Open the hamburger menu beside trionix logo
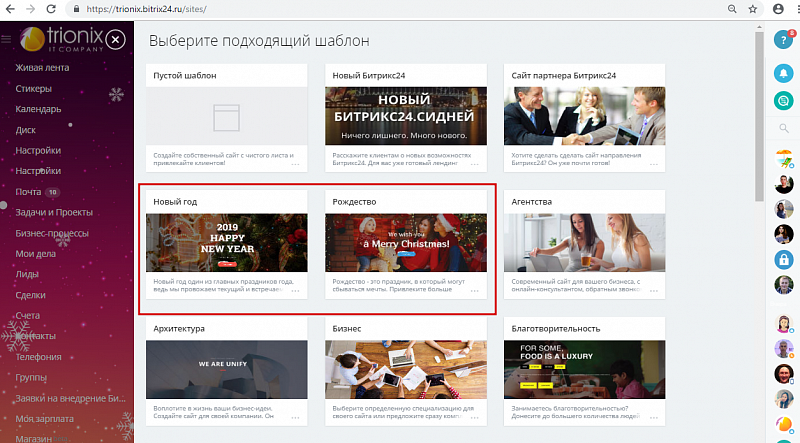Screen dimensions: 800x443 pos(6,39)
